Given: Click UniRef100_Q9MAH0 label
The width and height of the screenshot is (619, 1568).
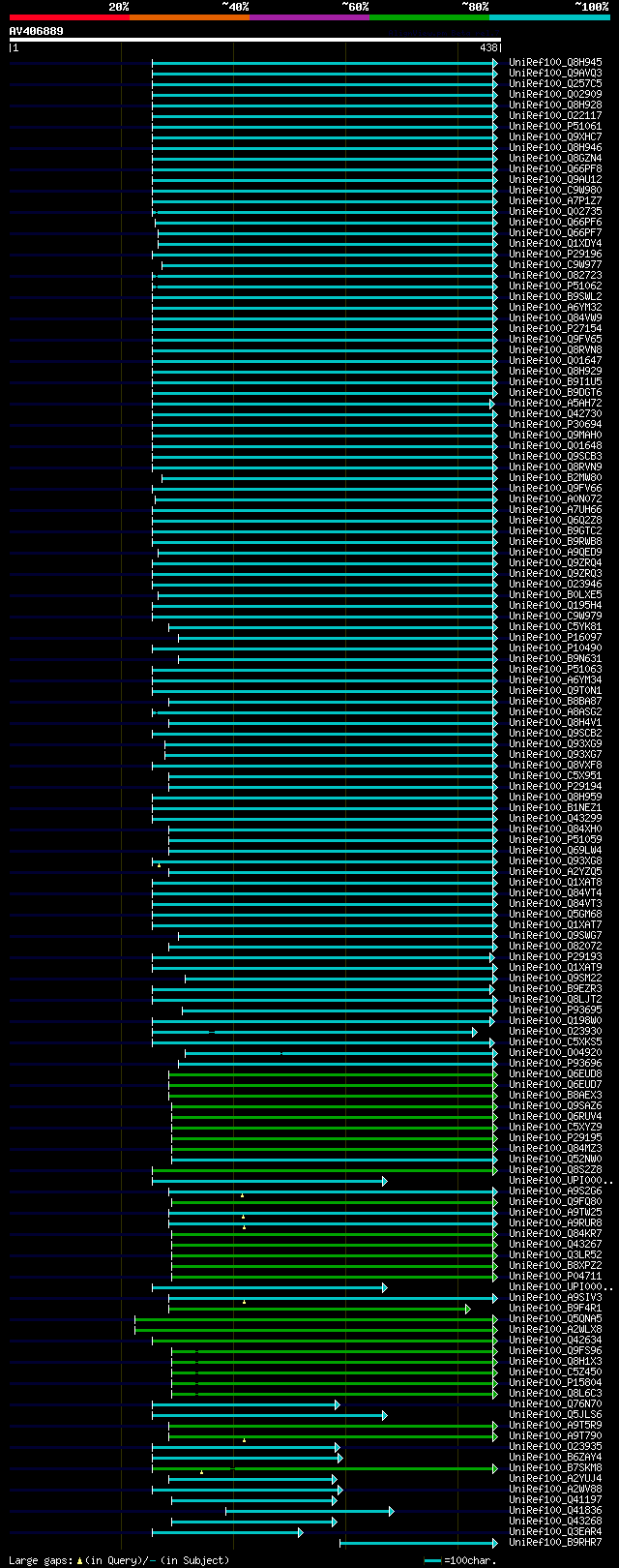Looking at the screenshot, I should point(555,436).
